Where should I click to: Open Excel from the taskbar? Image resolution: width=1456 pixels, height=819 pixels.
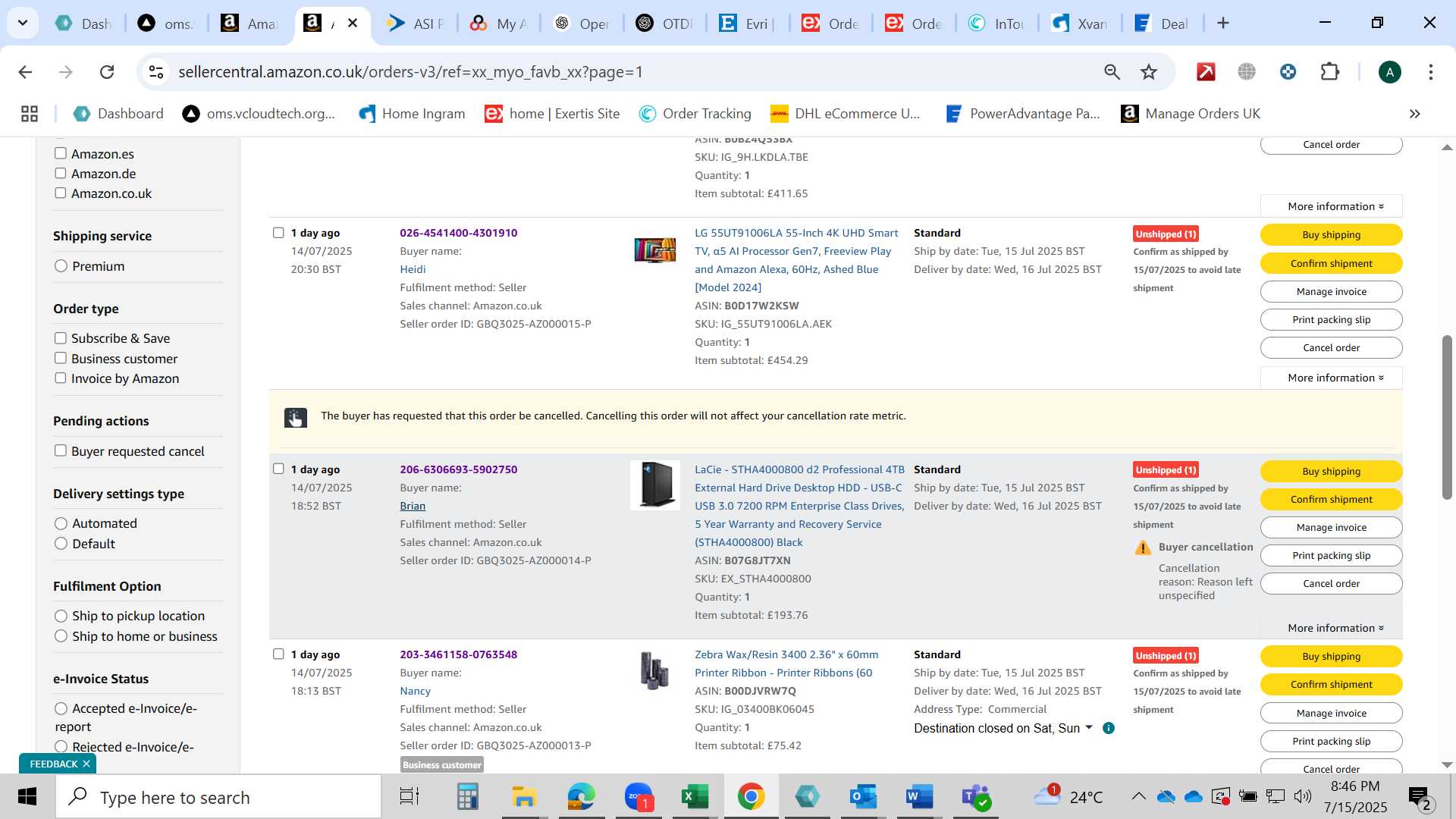(694, 797)
